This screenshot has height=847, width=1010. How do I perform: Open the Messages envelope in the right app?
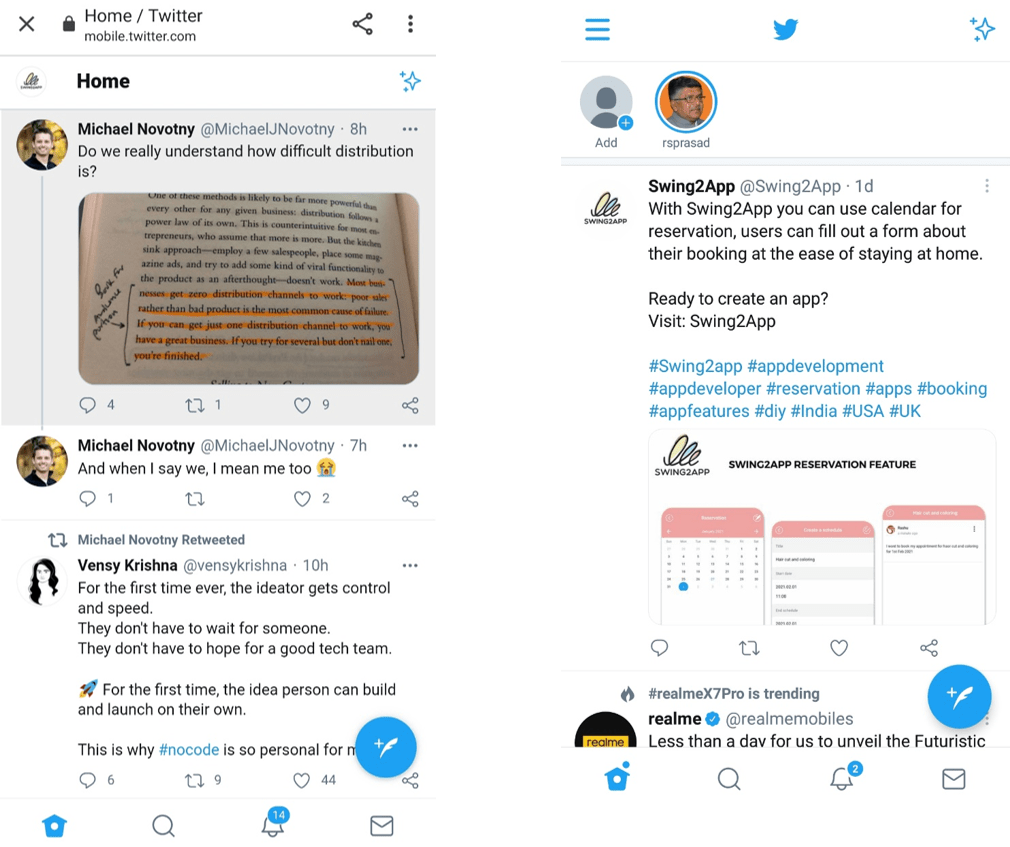(x=953, y=779)
